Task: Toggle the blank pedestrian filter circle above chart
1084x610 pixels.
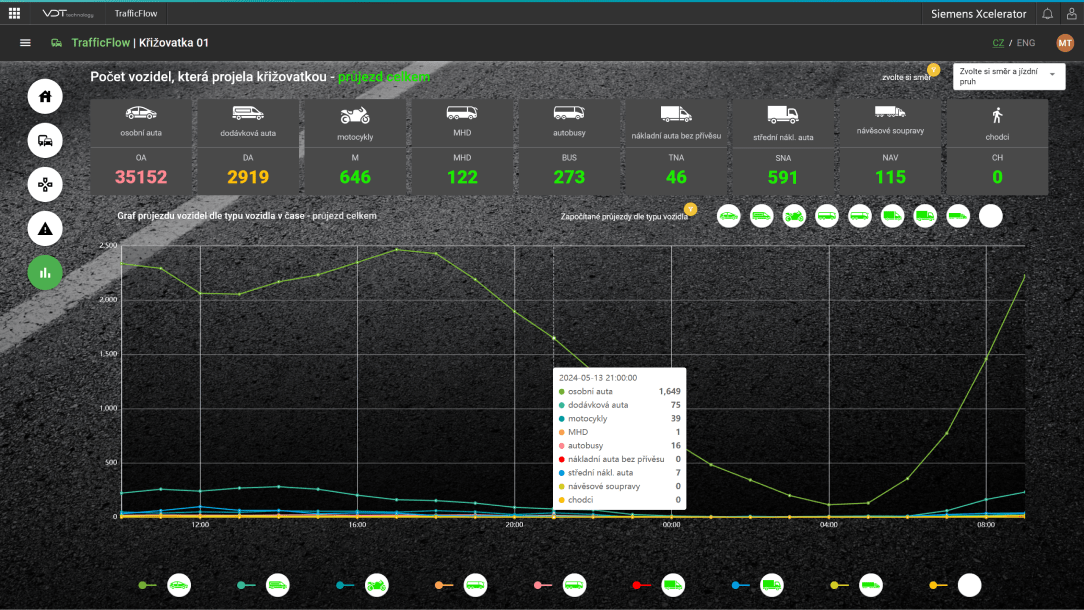Action: 990,215
